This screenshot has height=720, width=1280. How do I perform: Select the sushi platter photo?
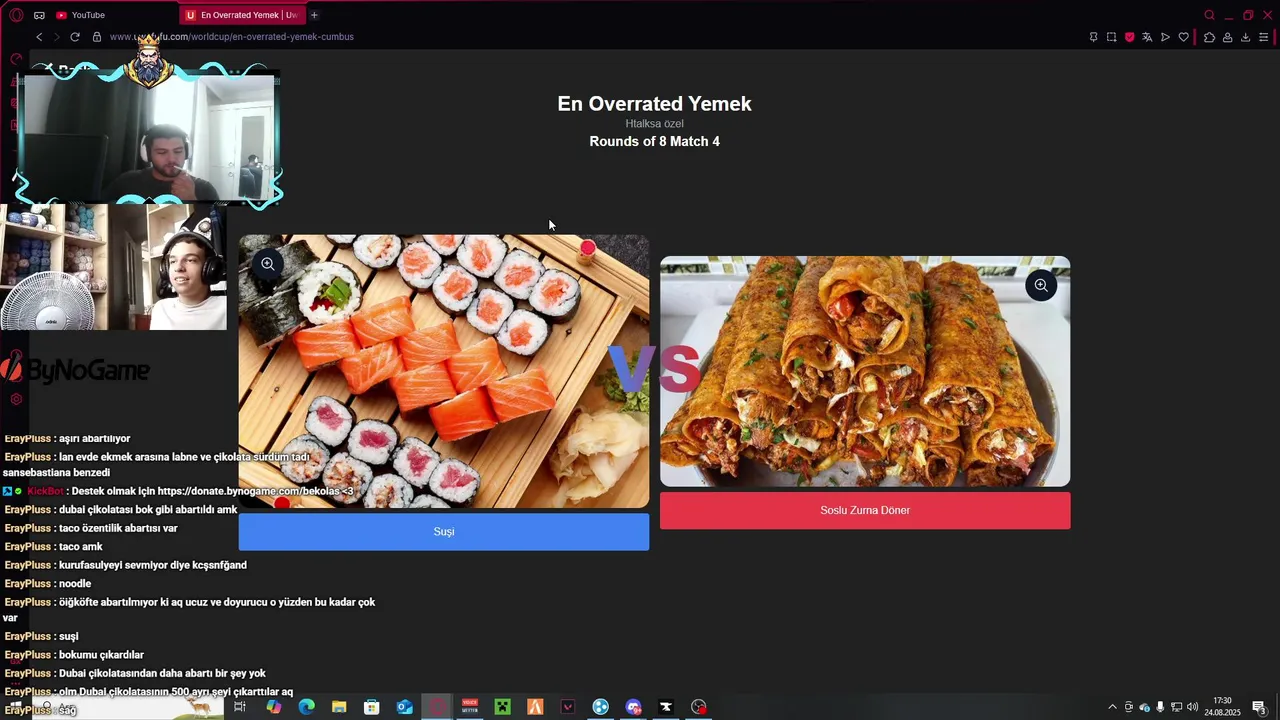[444, 371]
